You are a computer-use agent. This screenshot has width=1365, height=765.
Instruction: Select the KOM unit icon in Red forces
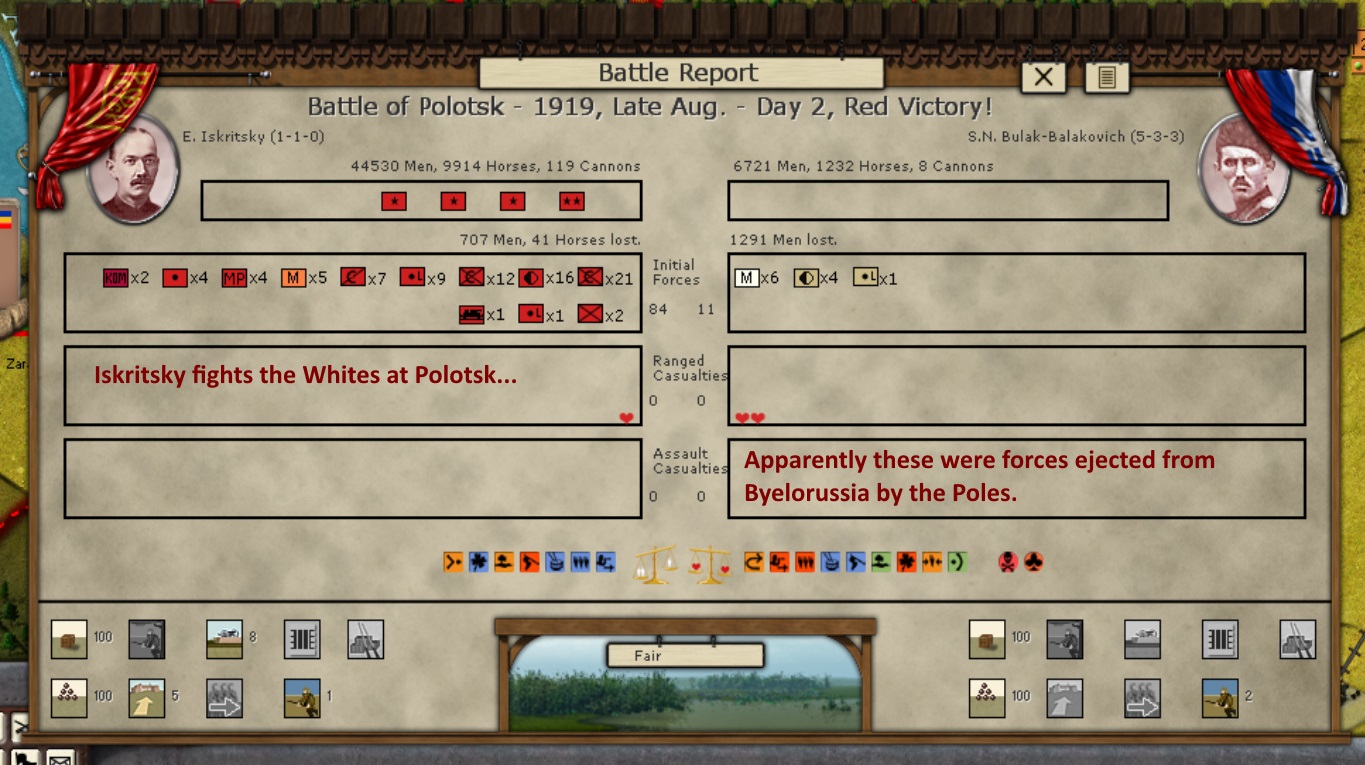115,278
